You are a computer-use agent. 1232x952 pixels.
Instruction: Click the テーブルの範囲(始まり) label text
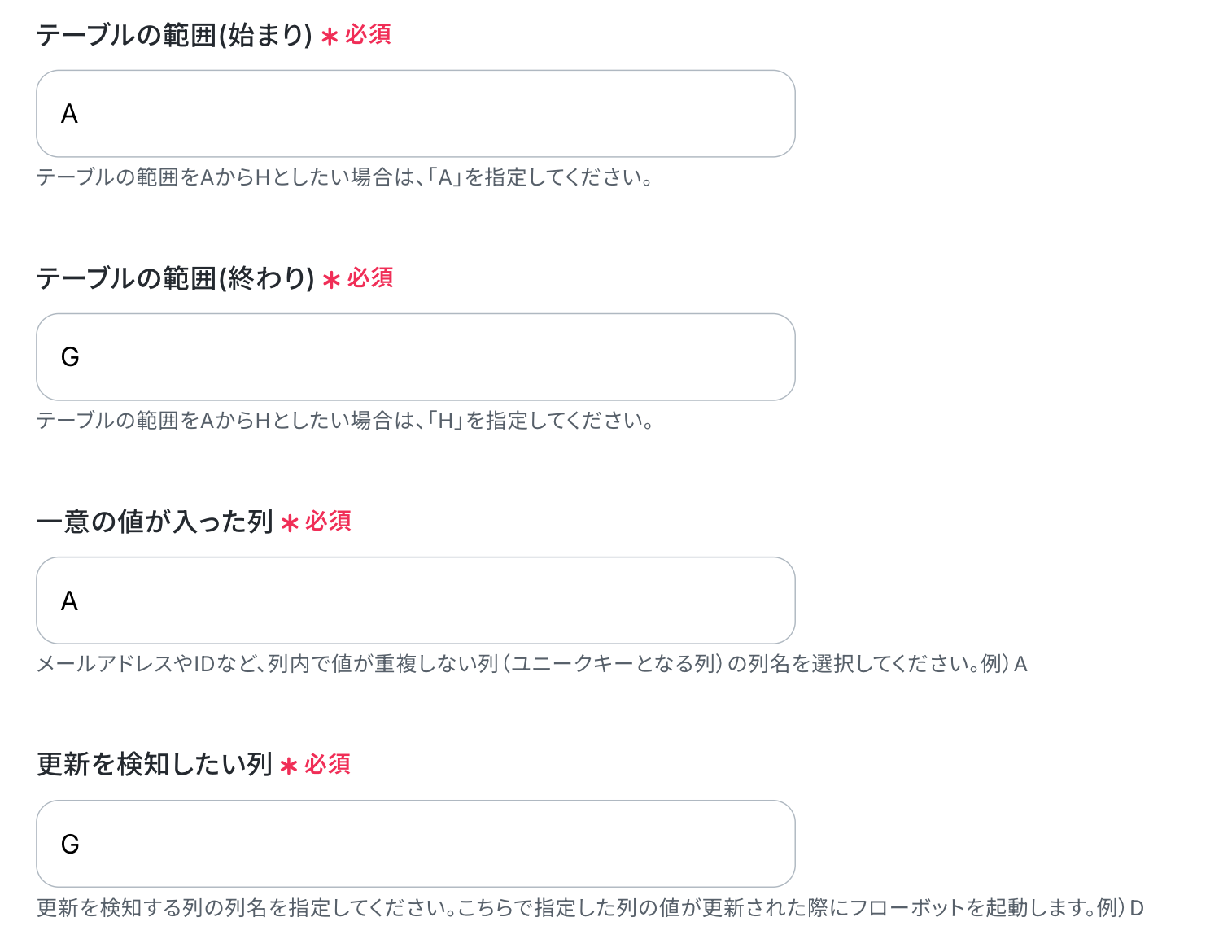[175, 35]
